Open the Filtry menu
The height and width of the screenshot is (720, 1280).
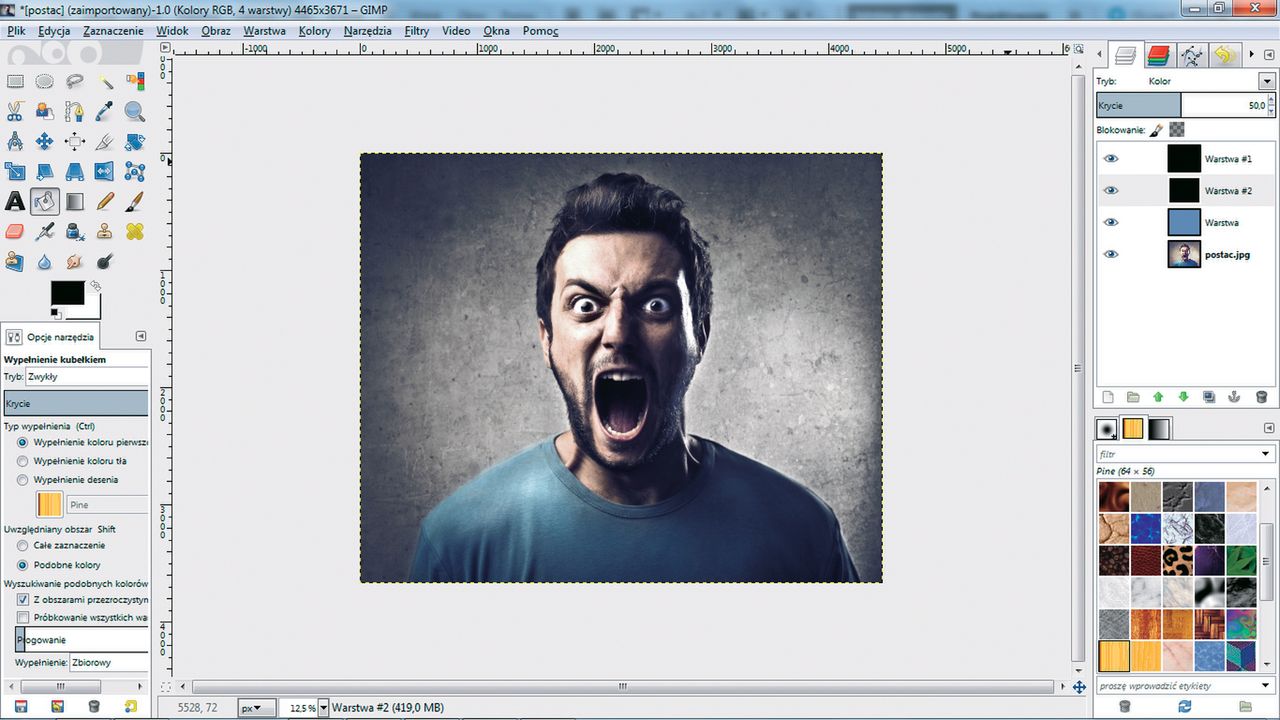coord(417,31)
